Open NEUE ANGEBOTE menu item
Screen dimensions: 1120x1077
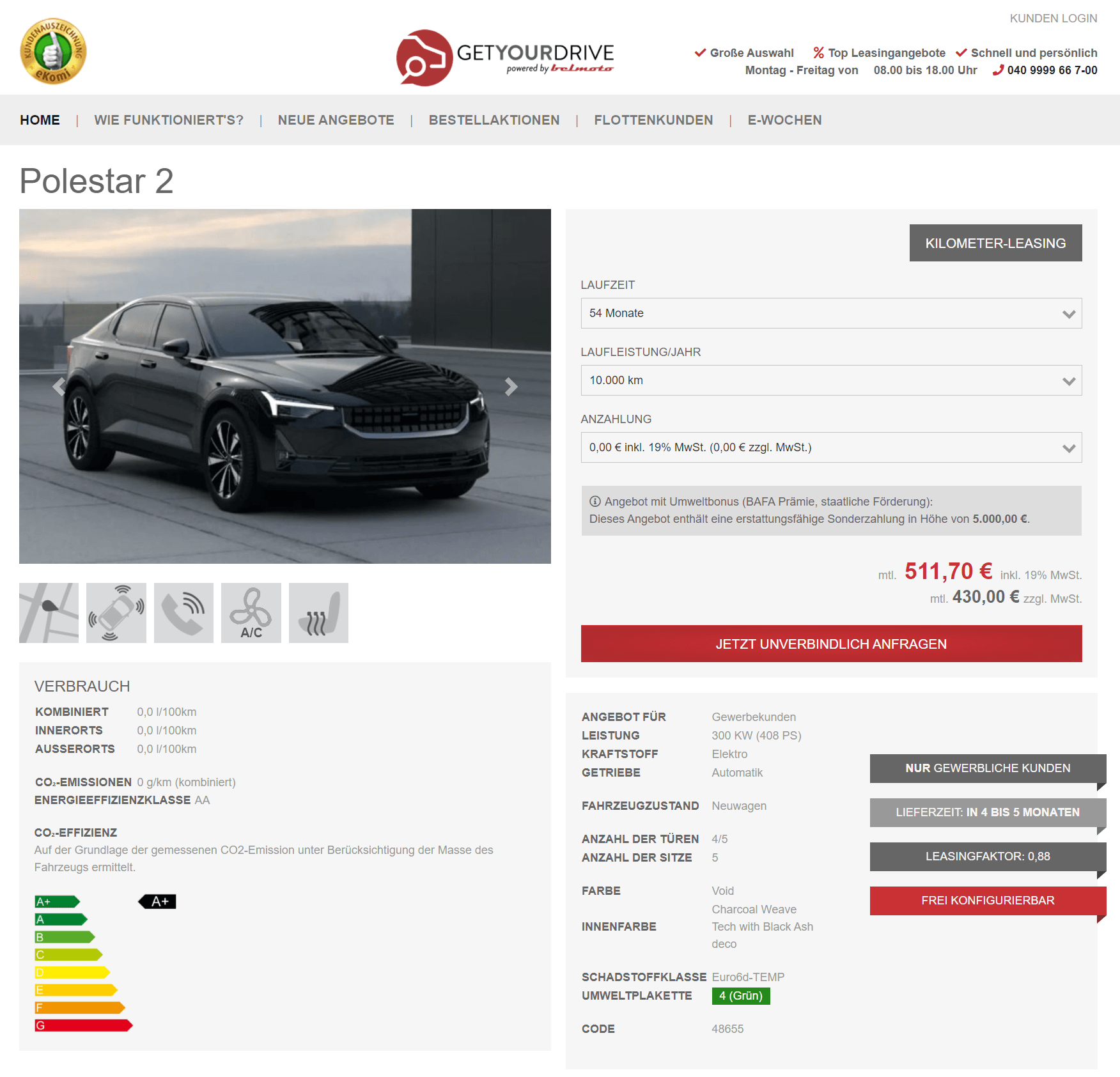coord(336,120)
